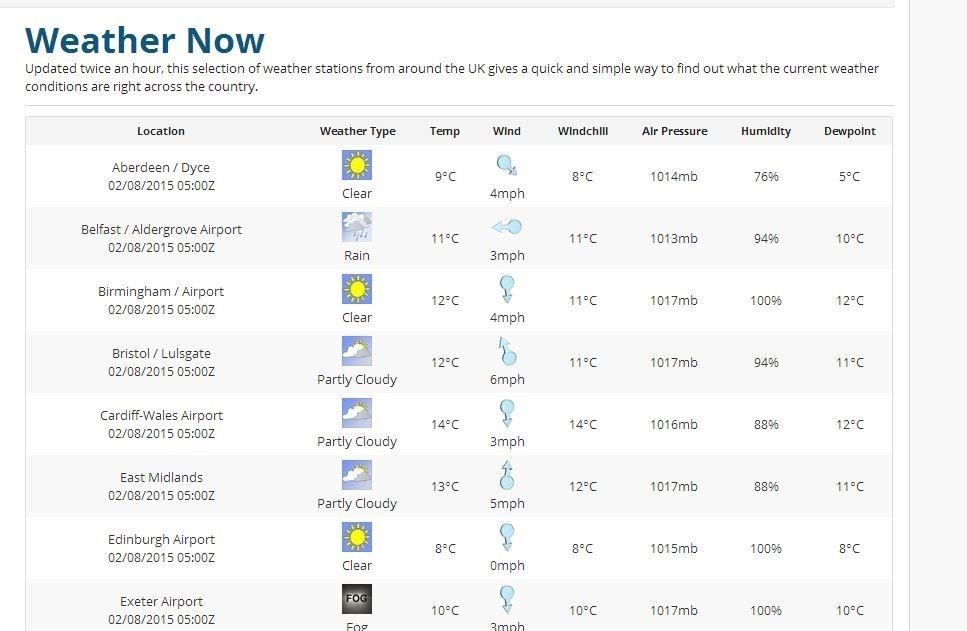Click the wind direction arrow in East Midlands row
Viewport: 967px width, 631px height.
click(507, 475)
